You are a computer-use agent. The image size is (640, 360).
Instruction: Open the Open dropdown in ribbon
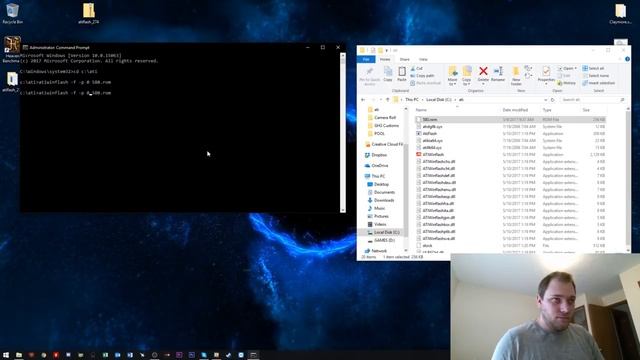[567, 68]
